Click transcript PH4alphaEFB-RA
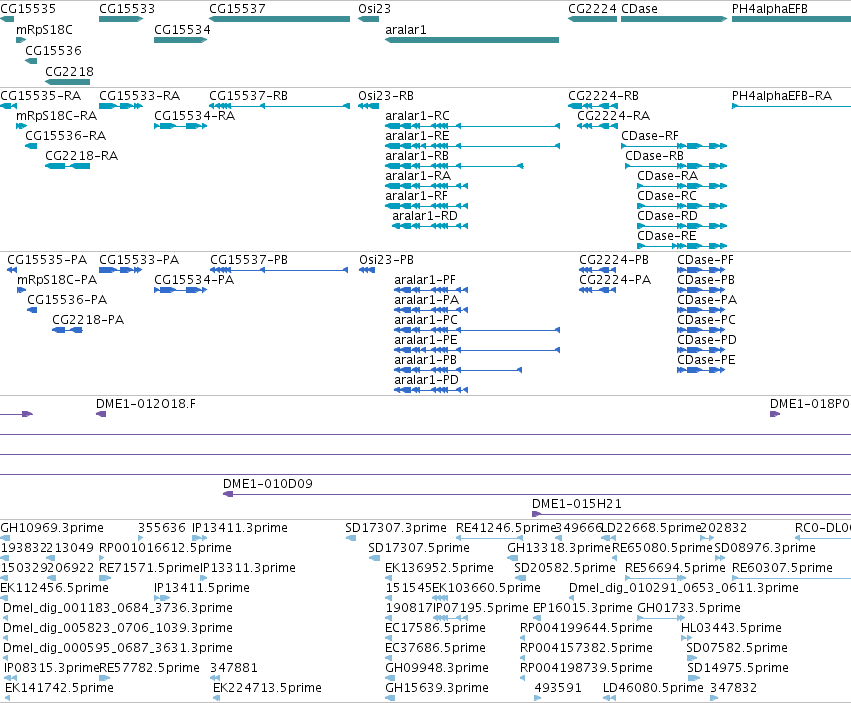This screenshot has width=851, height=703. pos(791,106)
